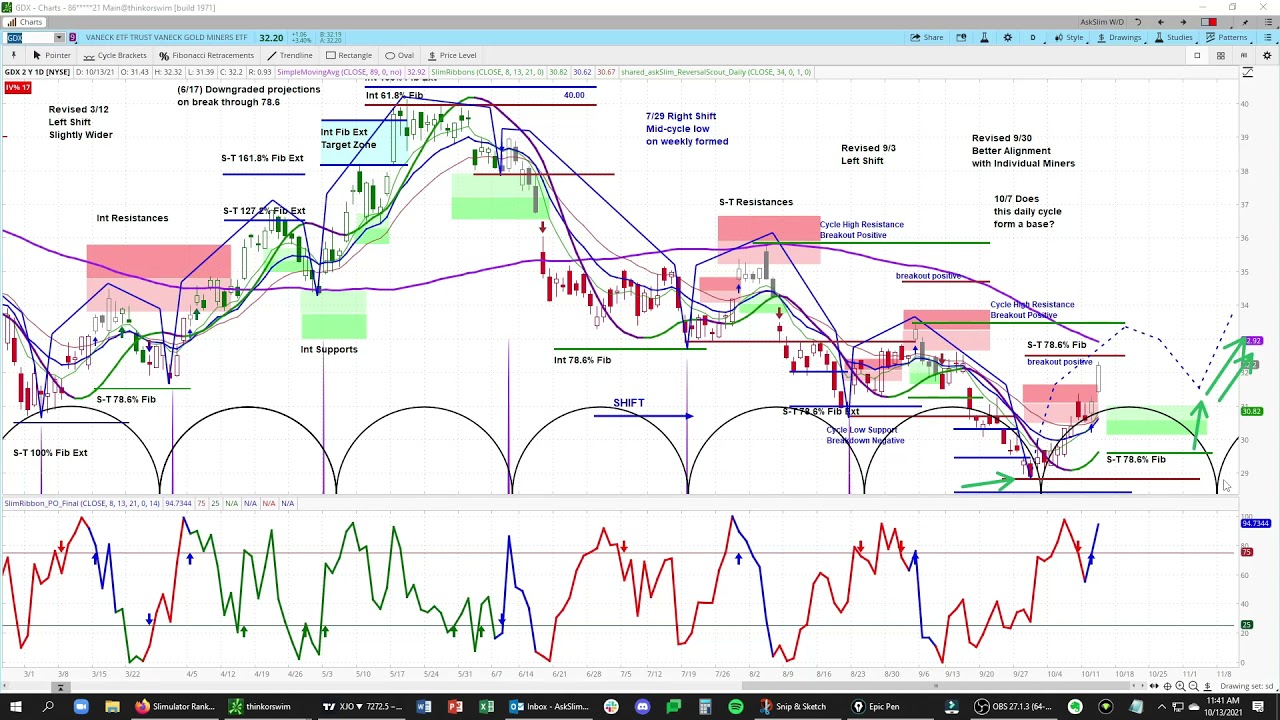
Task: Click the 94.7344 oscillator value label
Action: point(1255,524)
